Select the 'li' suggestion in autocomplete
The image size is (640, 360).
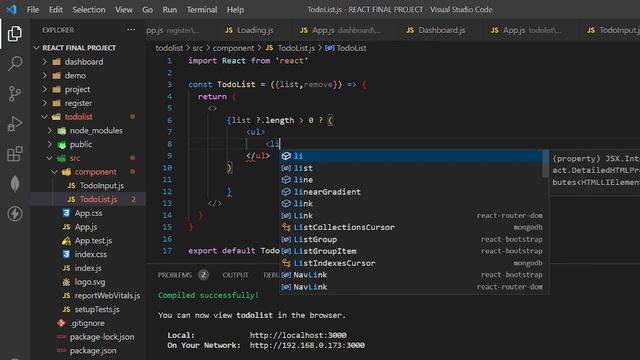(411, 156)
